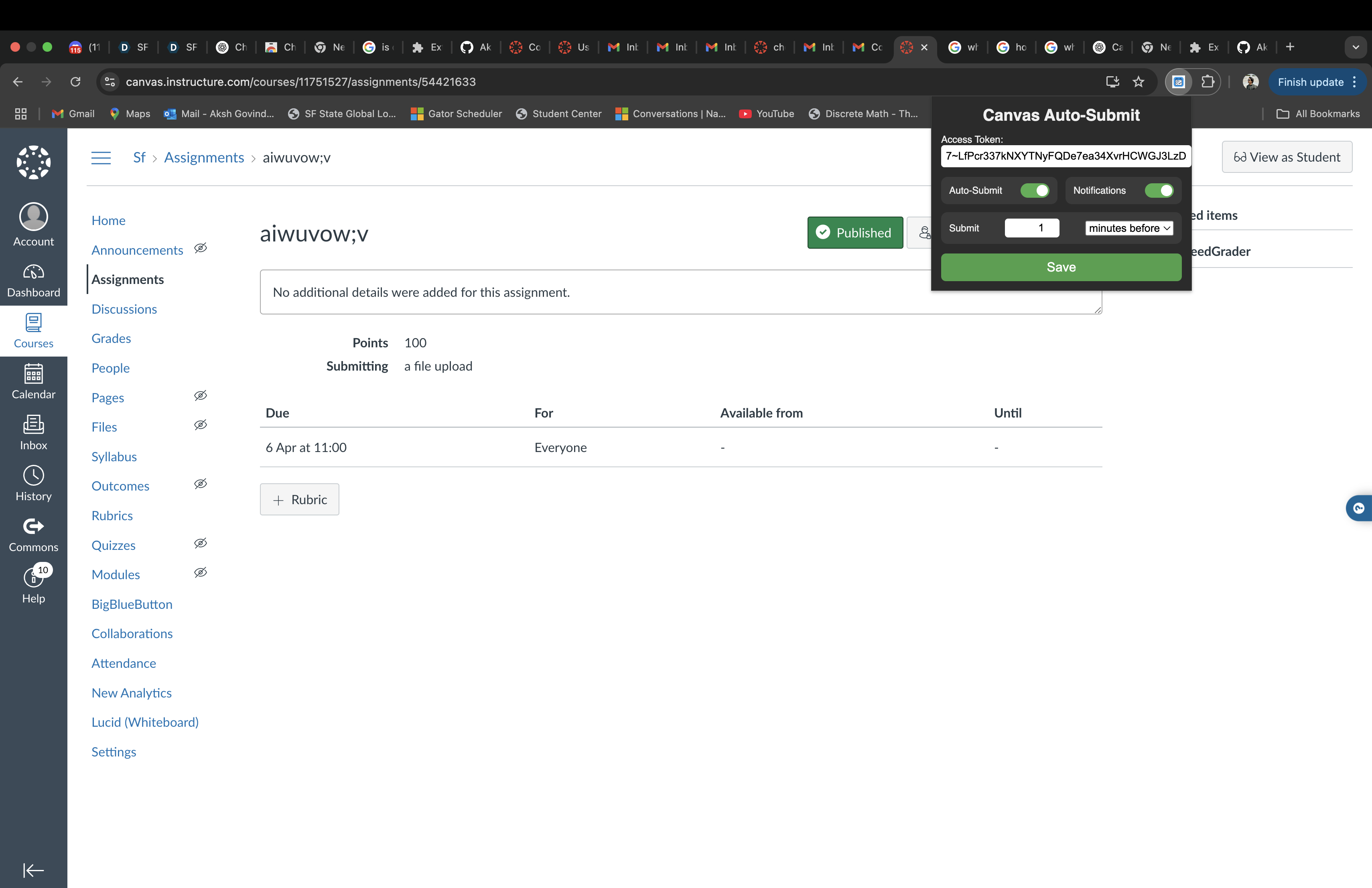Collapse the global navigation sidebar arrow

coord(33,870)
